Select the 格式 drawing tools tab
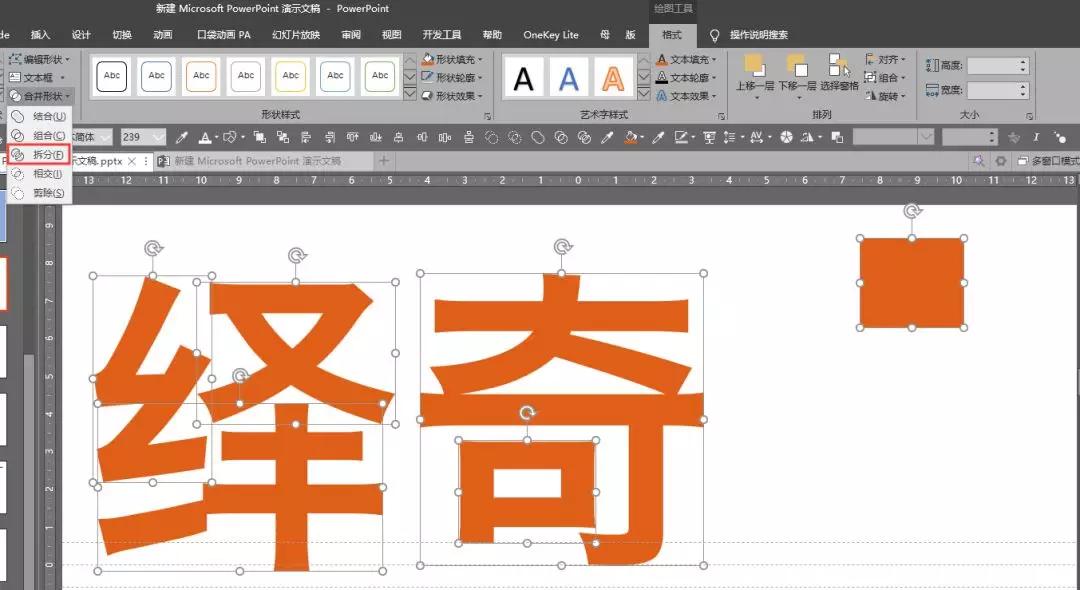 672,34
